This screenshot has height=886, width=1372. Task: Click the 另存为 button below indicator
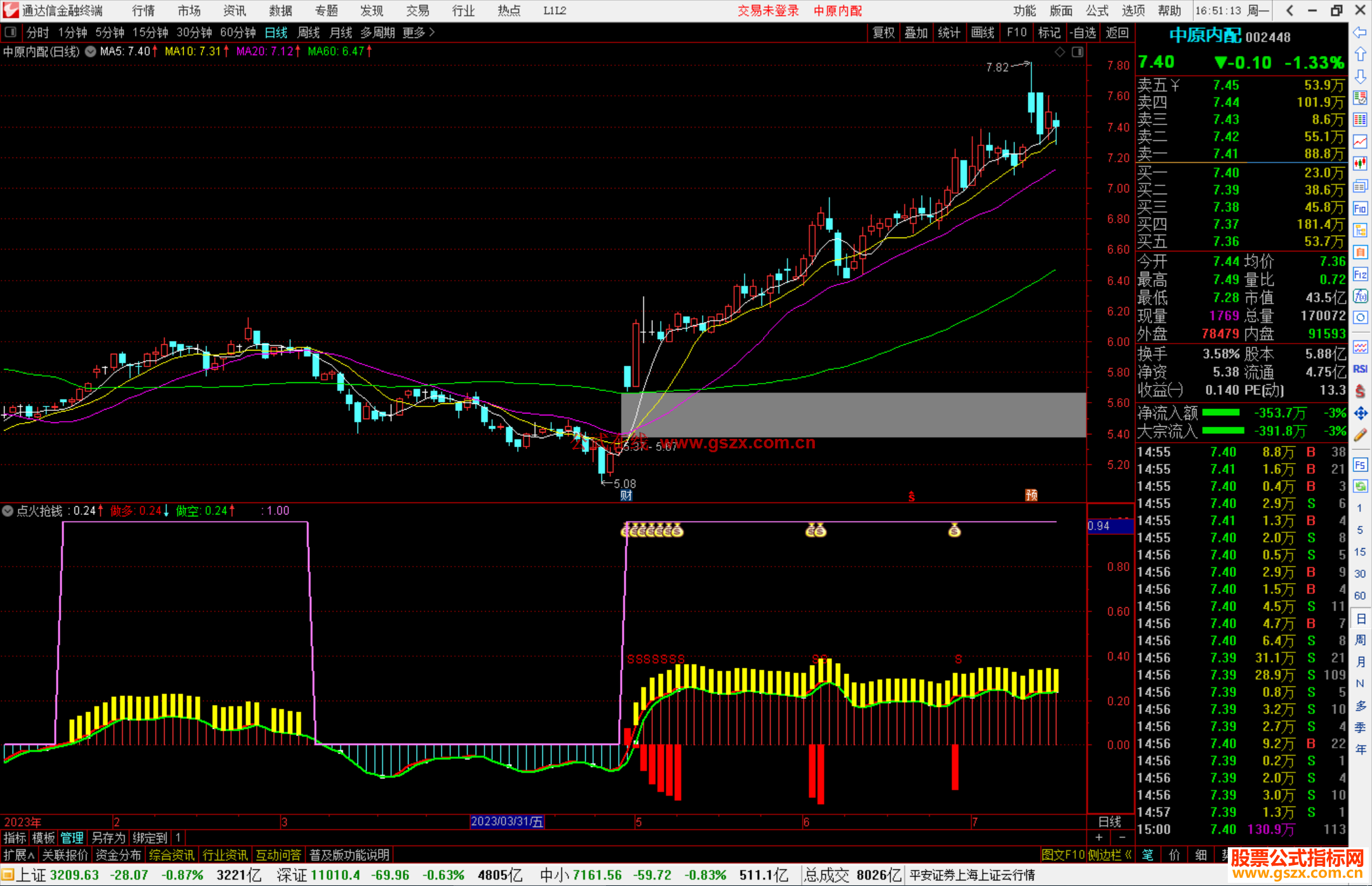point(109,838)
